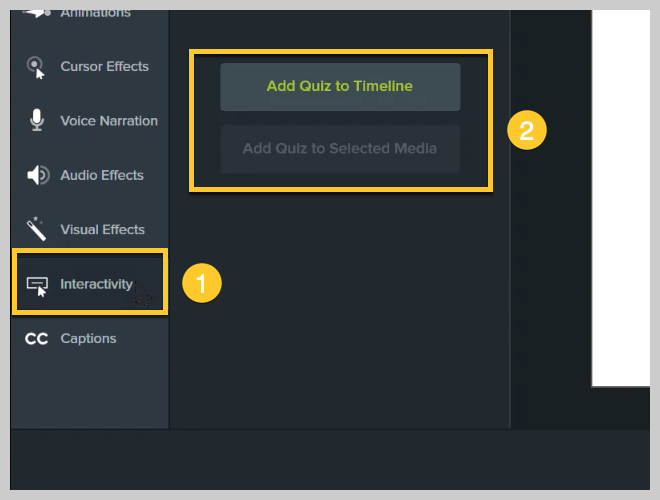Select the Audio Effects tab label
Viewport: 660px width, 500px height.
pyautogui.click(x=102, y=175)
